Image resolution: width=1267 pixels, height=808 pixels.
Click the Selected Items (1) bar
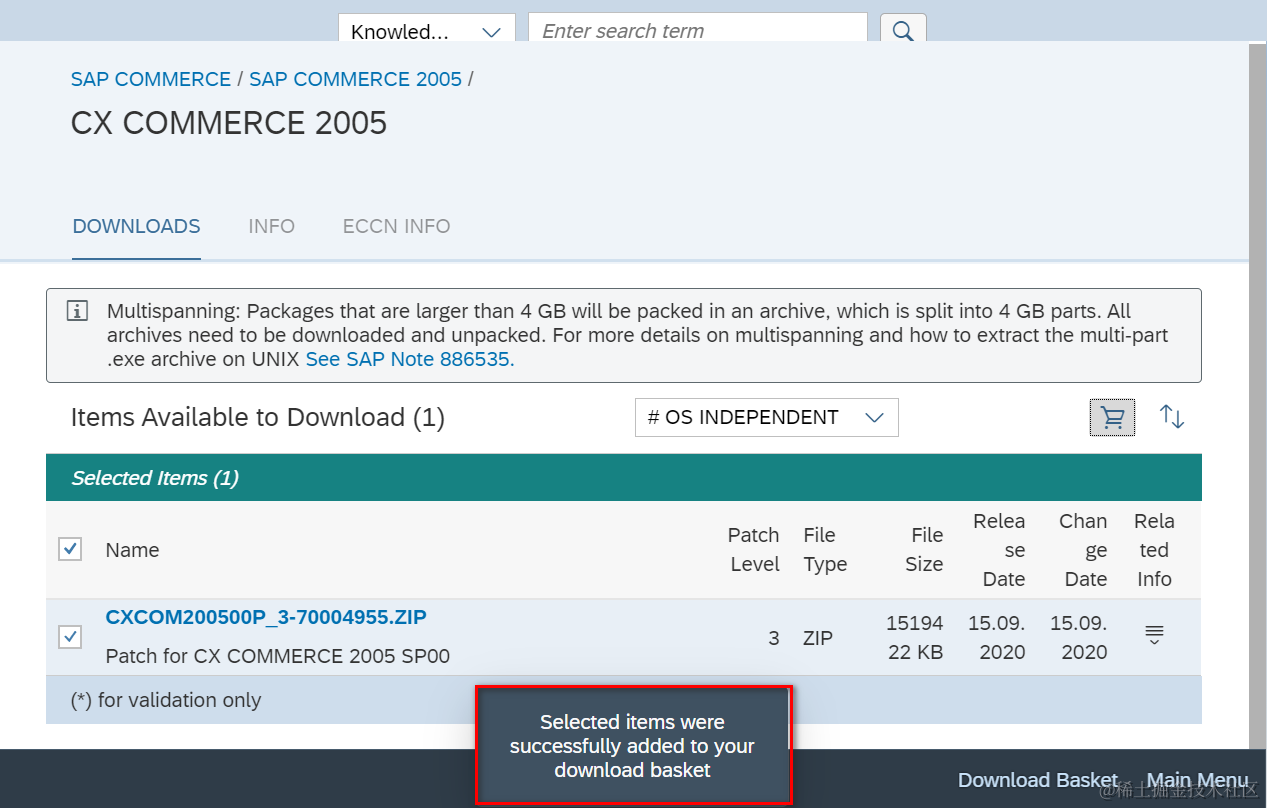point(624,478)
